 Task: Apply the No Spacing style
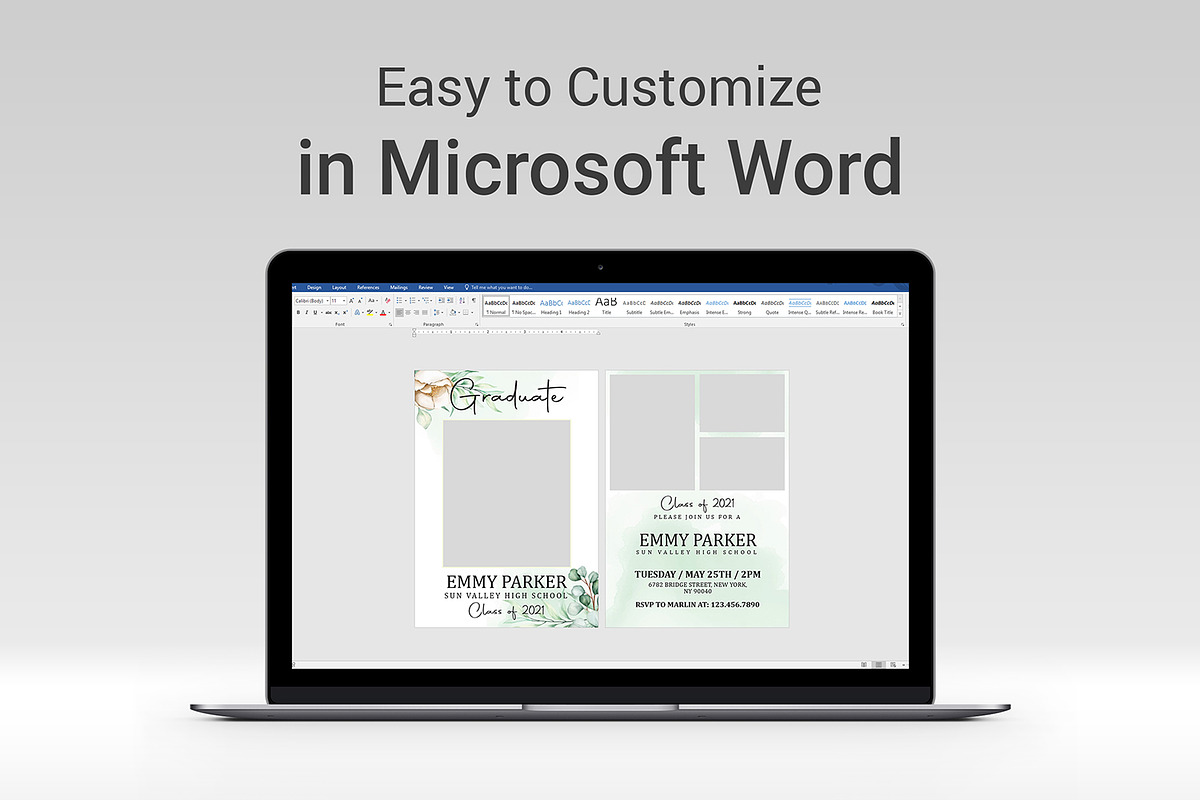524,307
